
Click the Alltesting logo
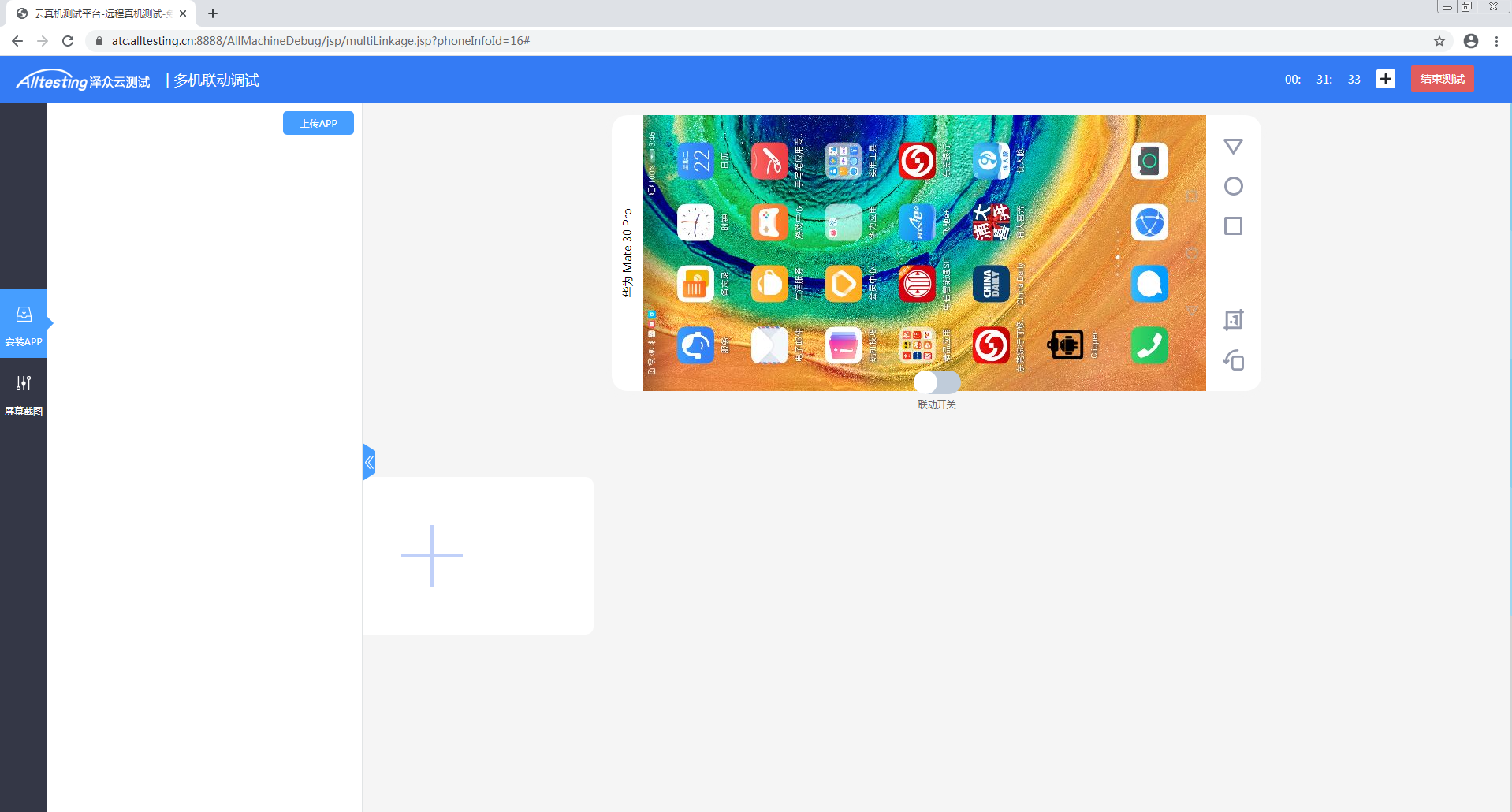tap(83, 80)
